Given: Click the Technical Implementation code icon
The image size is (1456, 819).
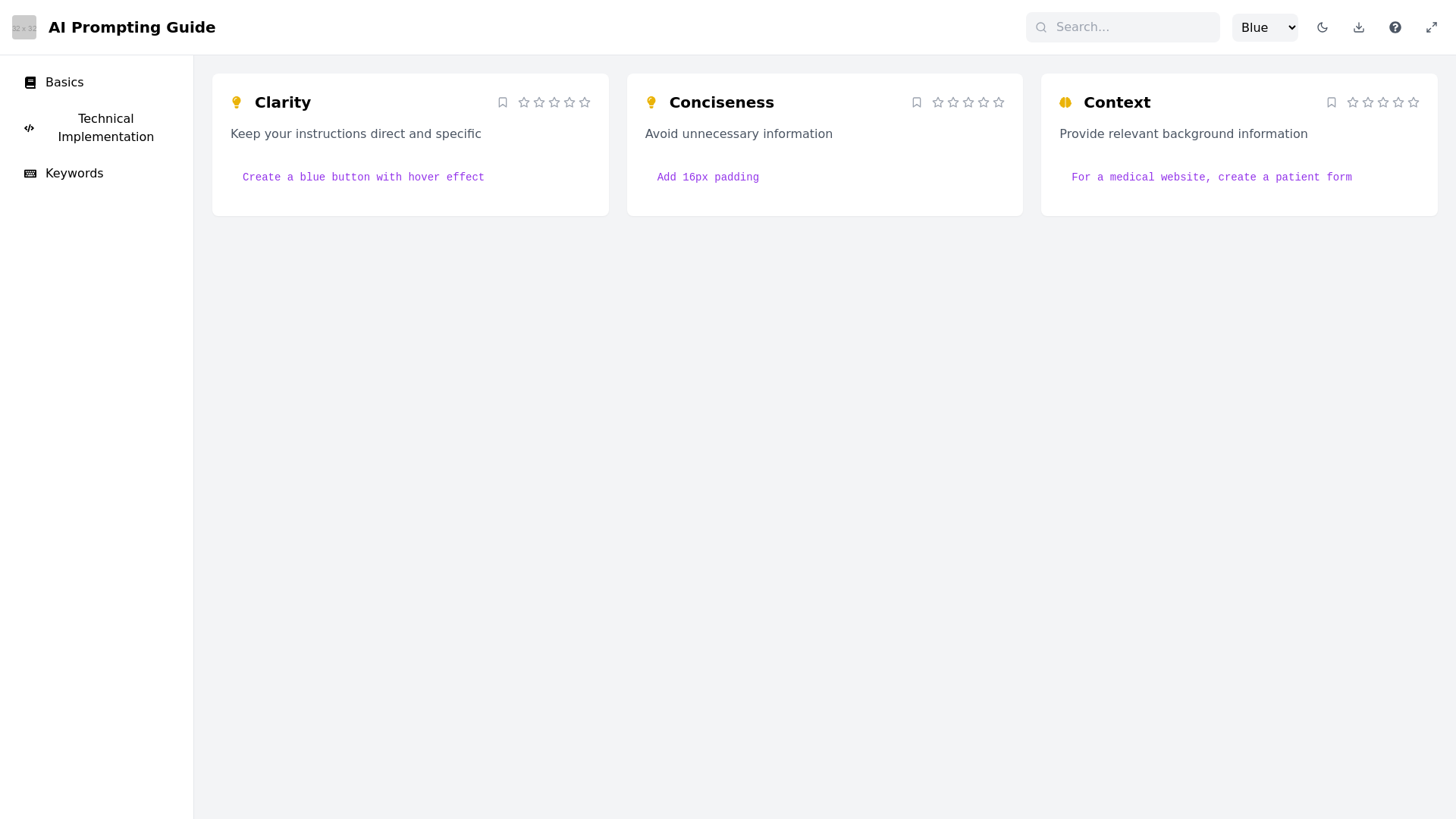Looking at the screenshot, I should click(x=29, y=128).
